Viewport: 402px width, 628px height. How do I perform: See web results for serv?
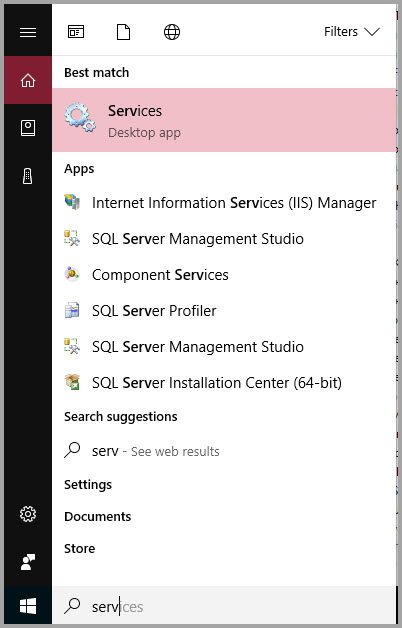tap(224, 451)
